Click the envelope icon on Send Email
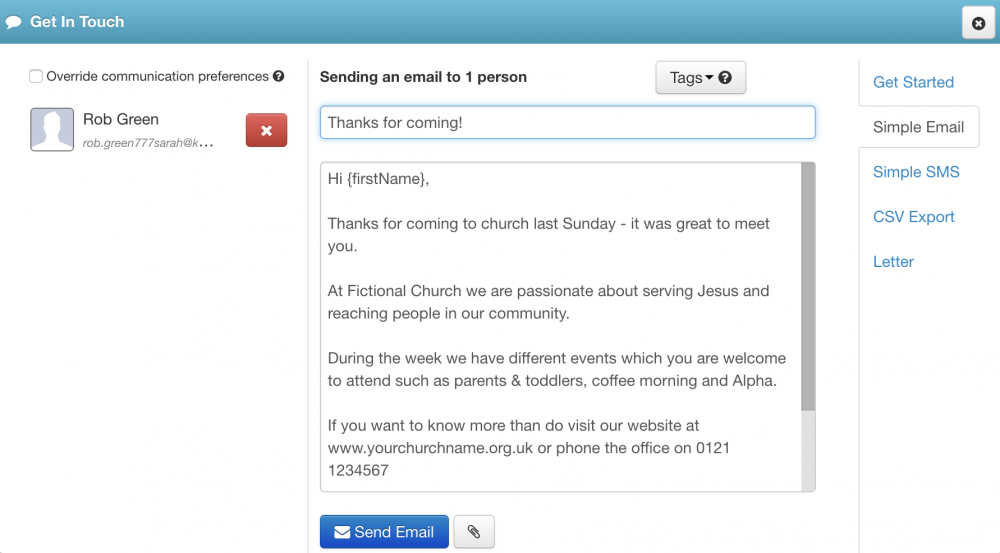This screenshot has width=1000, height=553. (x=342, y=532)
